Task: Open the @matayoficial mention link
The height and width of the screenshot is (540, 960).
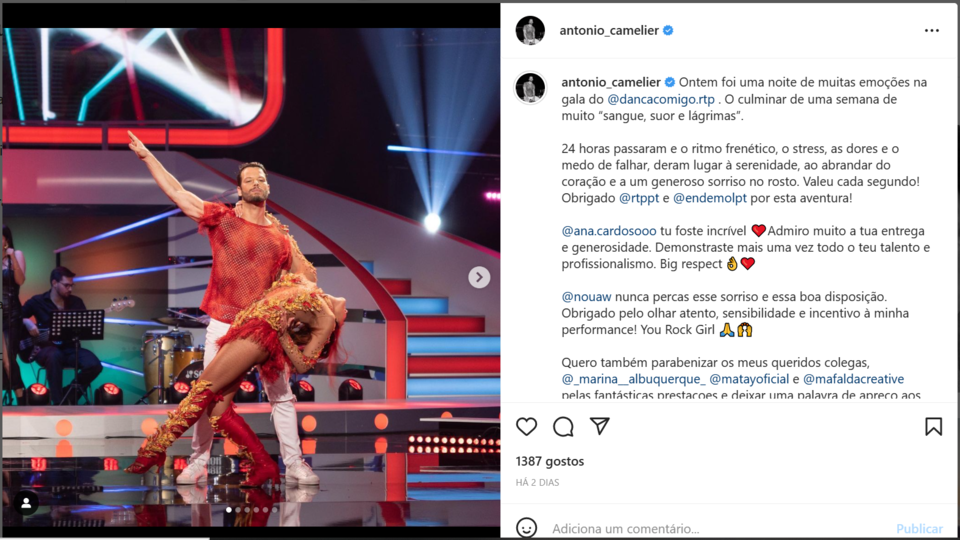Action: (x=749, y=379)
